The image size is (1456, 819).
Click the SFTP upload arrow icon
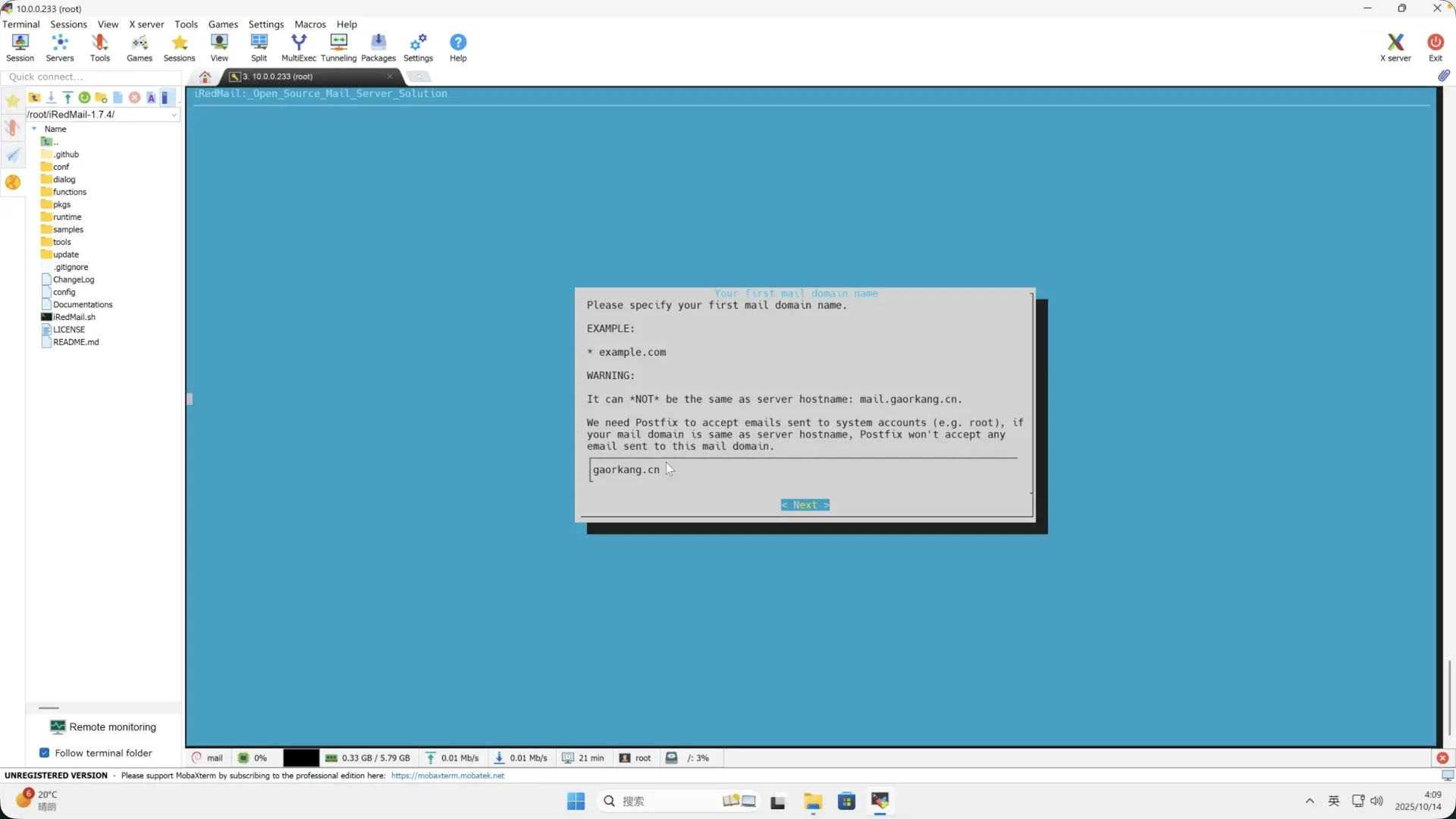click(x=67, y=98)
